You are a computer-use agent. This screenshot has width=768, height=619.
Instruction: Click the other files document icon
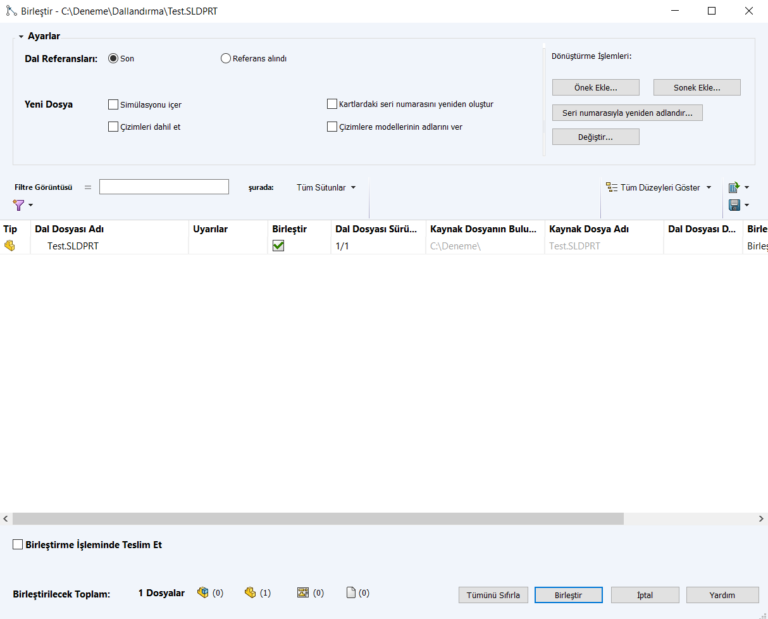click(351, 593)
